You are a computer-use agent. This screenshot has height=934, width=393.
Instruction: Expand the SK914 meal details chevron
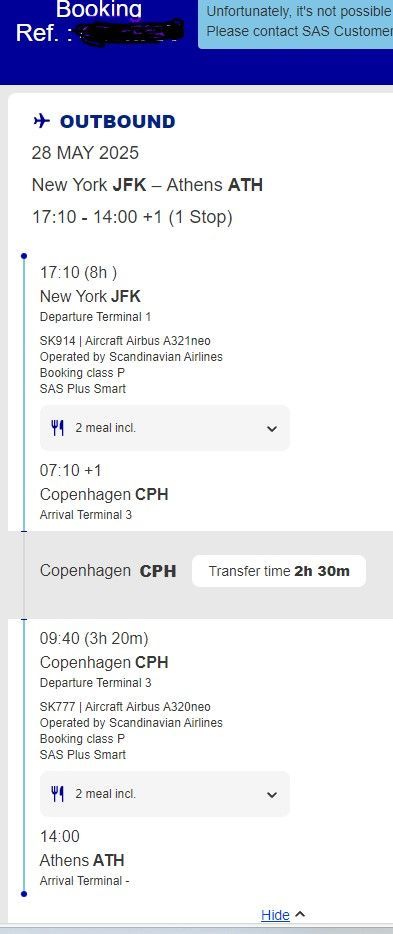[272, 428]
